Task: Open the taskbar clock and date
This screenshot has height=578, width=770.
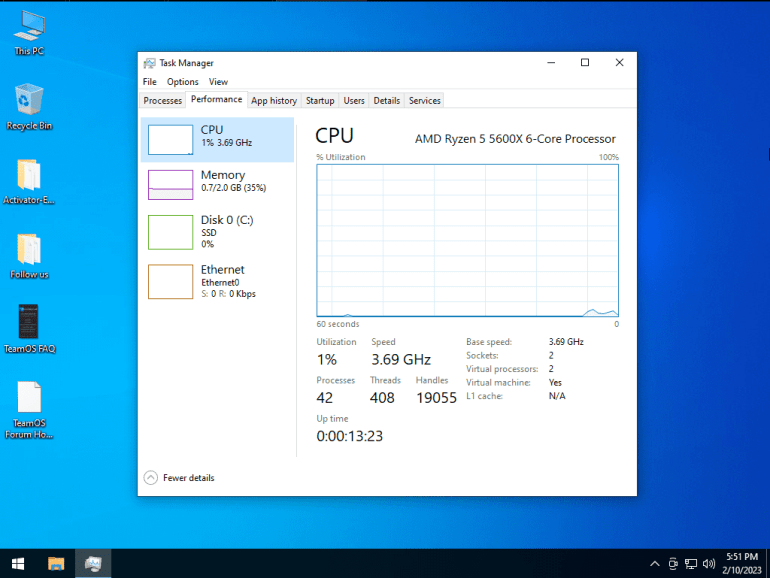Action: pyautogui.click(x=742, y=564)
